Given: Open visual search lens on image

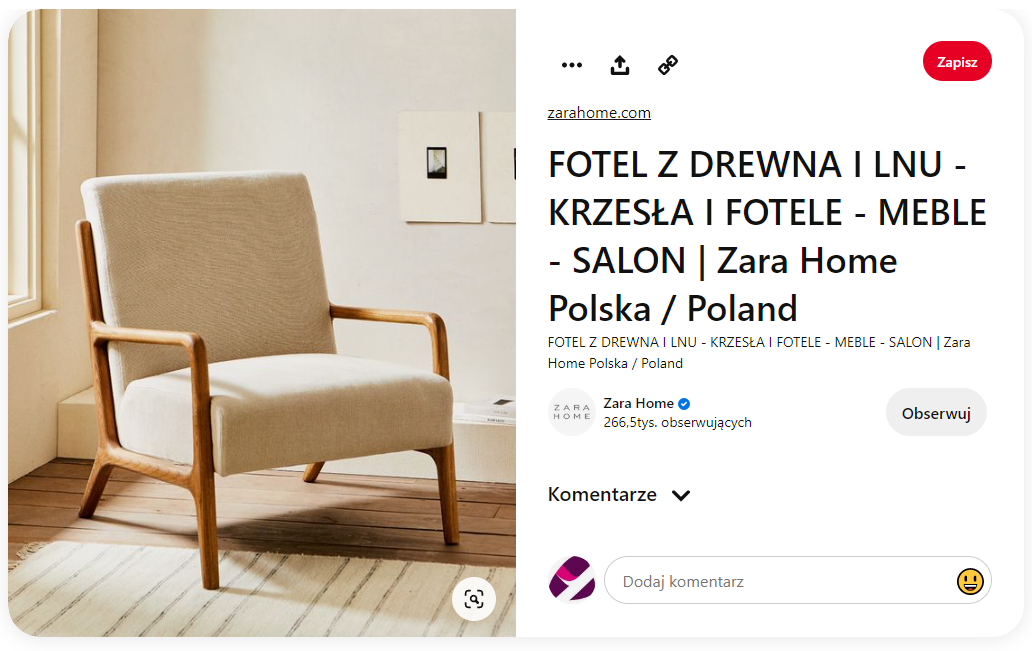Looking at the screenshot, I should click(x=474, y=599).
